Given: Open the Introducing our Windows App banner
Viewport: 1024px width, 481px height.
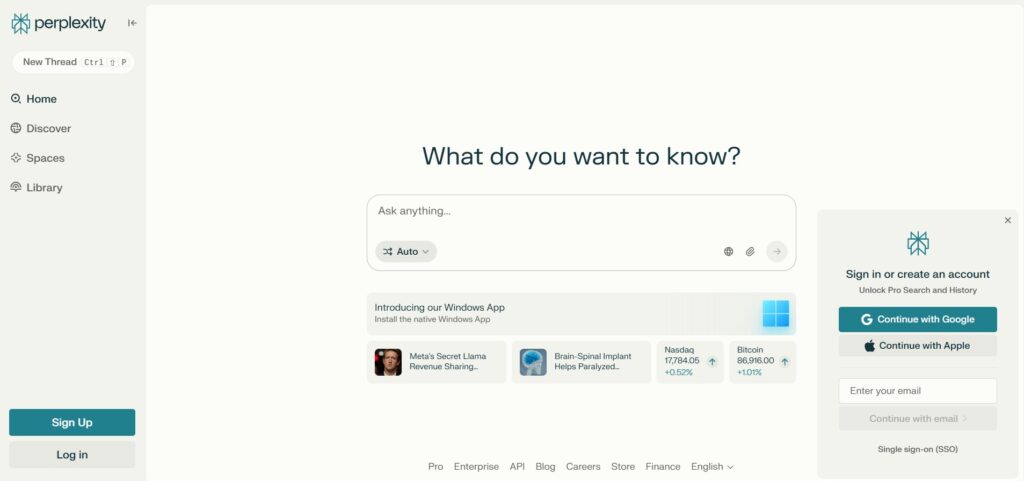Looking at the screenshot, I should [x=581, y=313].
